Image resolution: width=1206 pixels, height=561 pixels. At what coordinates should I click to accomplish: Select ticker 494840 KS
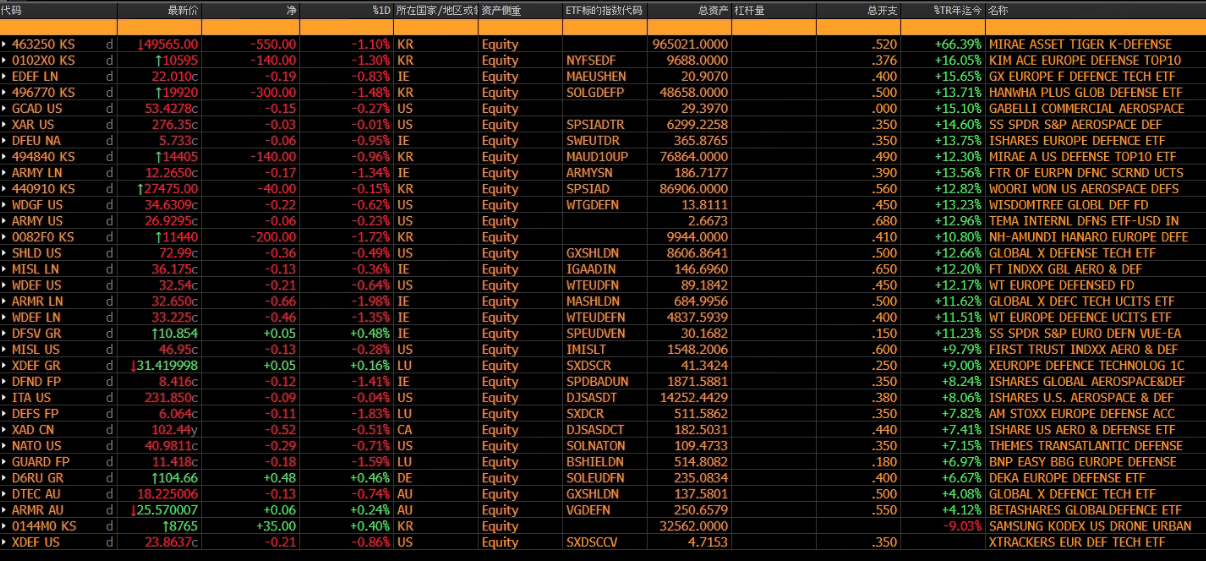pyautogui.click(x=43, y=157)
